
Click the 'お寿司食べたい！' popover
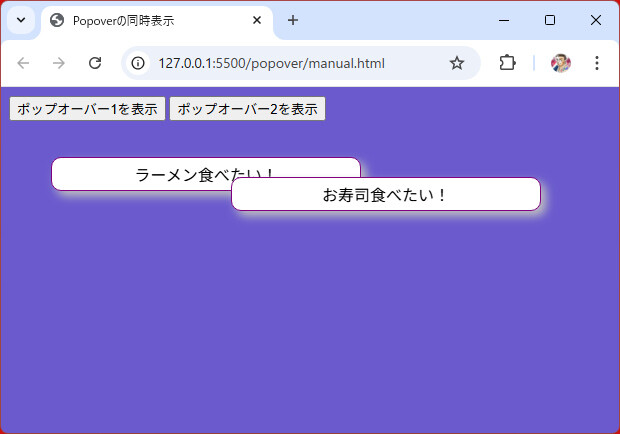(x=386, y=194)
